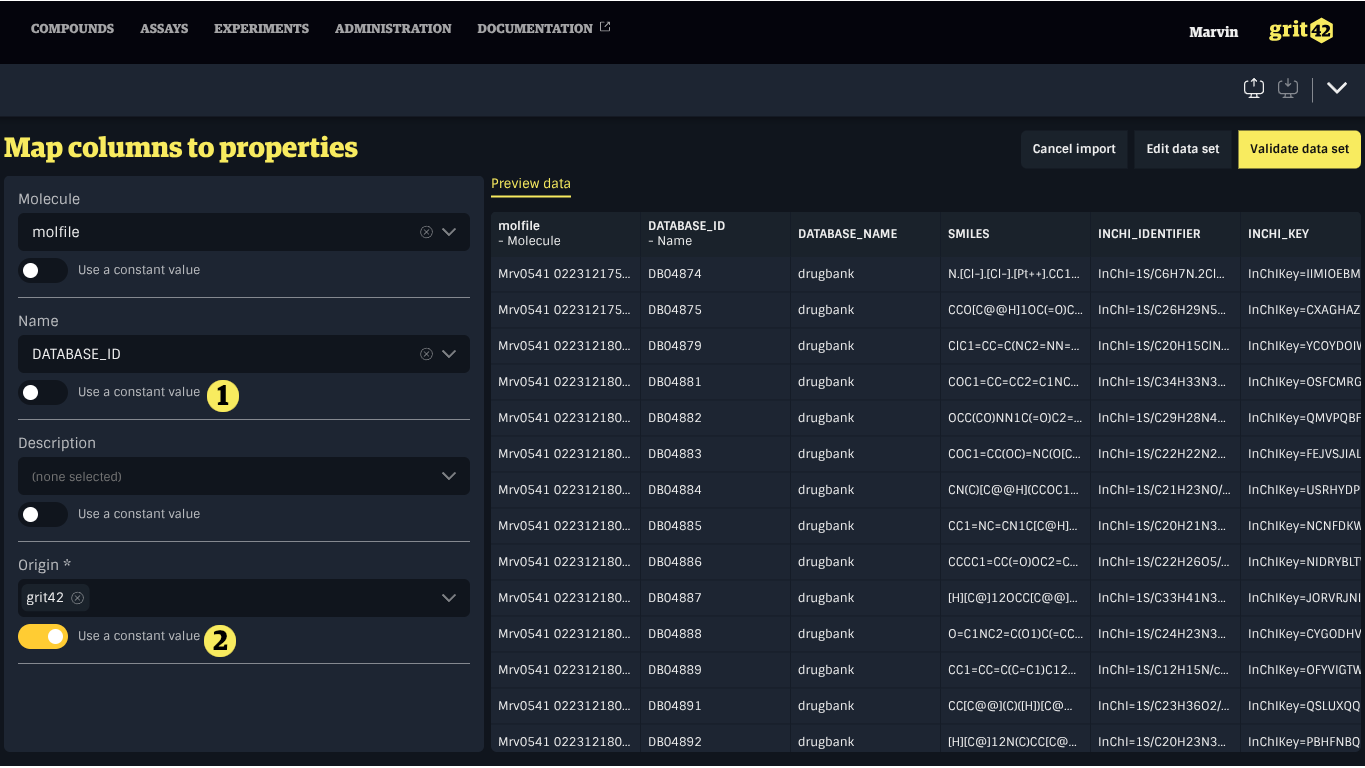Click the molfile column header

565,233
